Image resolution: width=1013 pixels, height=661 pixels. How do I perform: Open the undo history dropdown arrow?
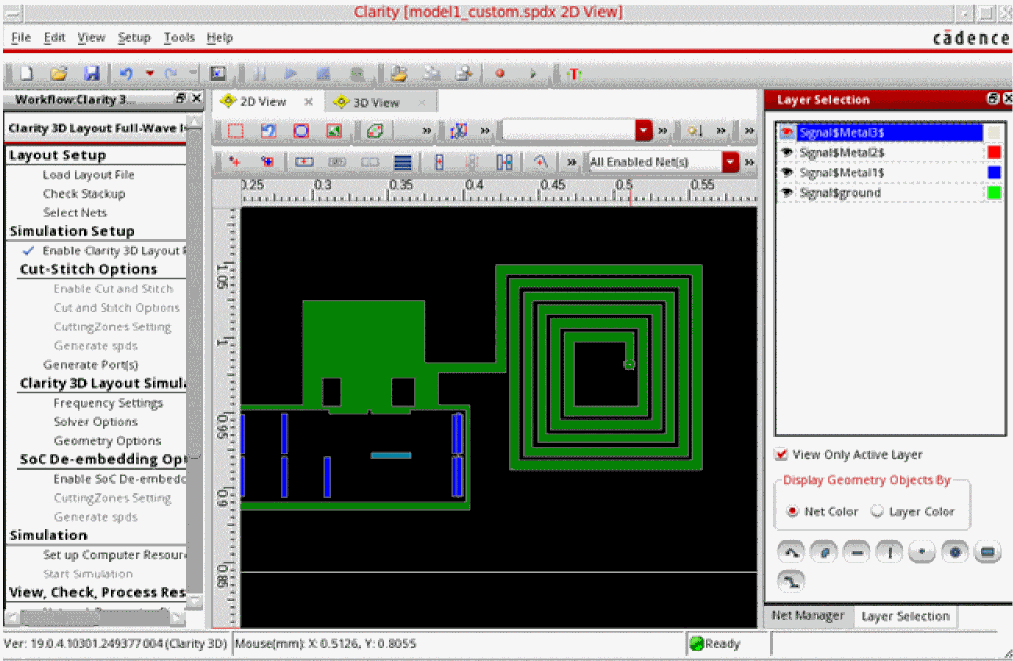click(x=150, y=74)
